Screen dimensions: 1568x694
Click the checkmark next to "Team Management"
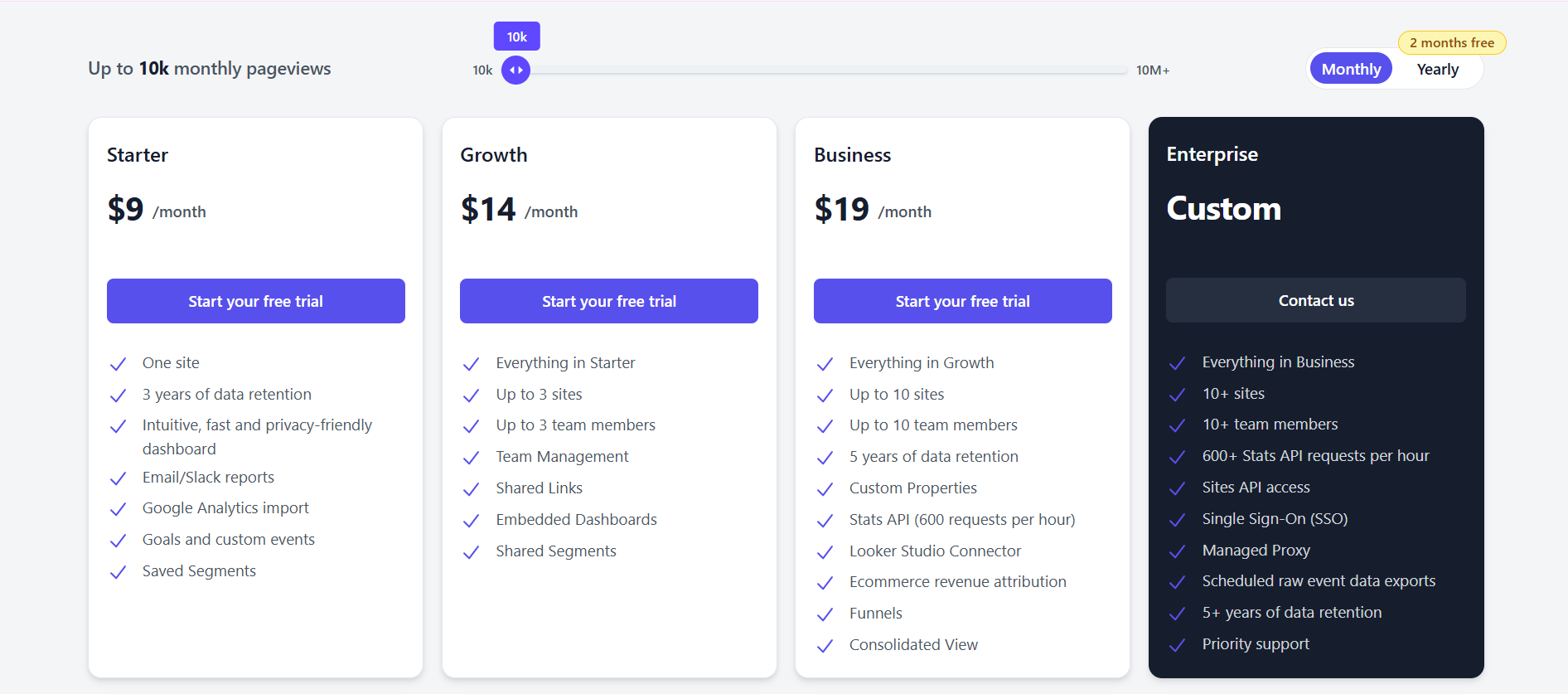(472, 457)
